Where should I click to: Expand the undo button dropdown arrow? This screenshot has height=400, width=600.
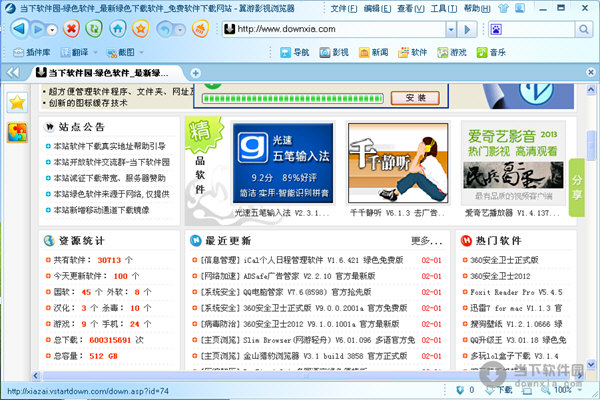coord(180,30)
